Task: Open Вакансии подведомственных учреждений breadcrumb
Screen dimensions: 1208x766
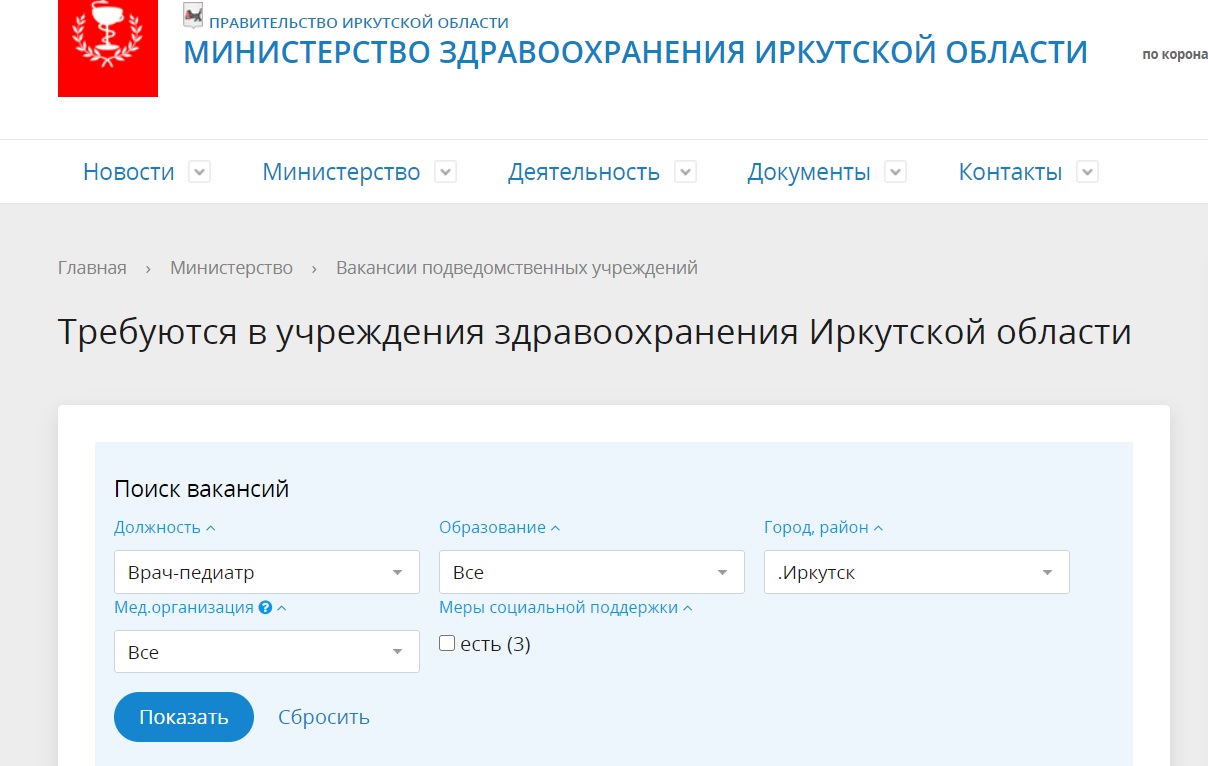Action: tap(517, 268)
